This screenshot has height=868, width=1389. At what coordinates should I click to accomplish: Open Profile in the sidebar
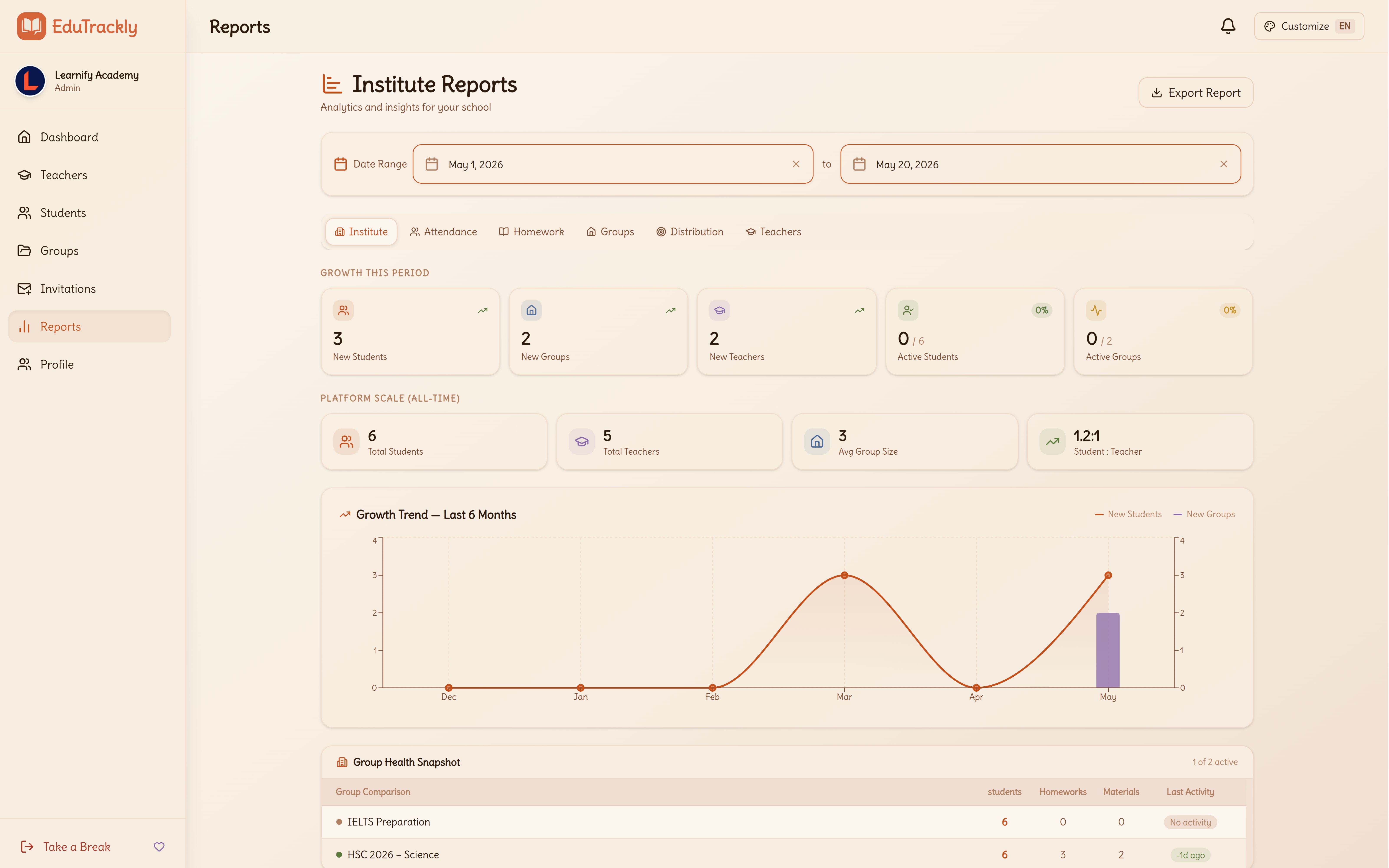tap(90, 365)
